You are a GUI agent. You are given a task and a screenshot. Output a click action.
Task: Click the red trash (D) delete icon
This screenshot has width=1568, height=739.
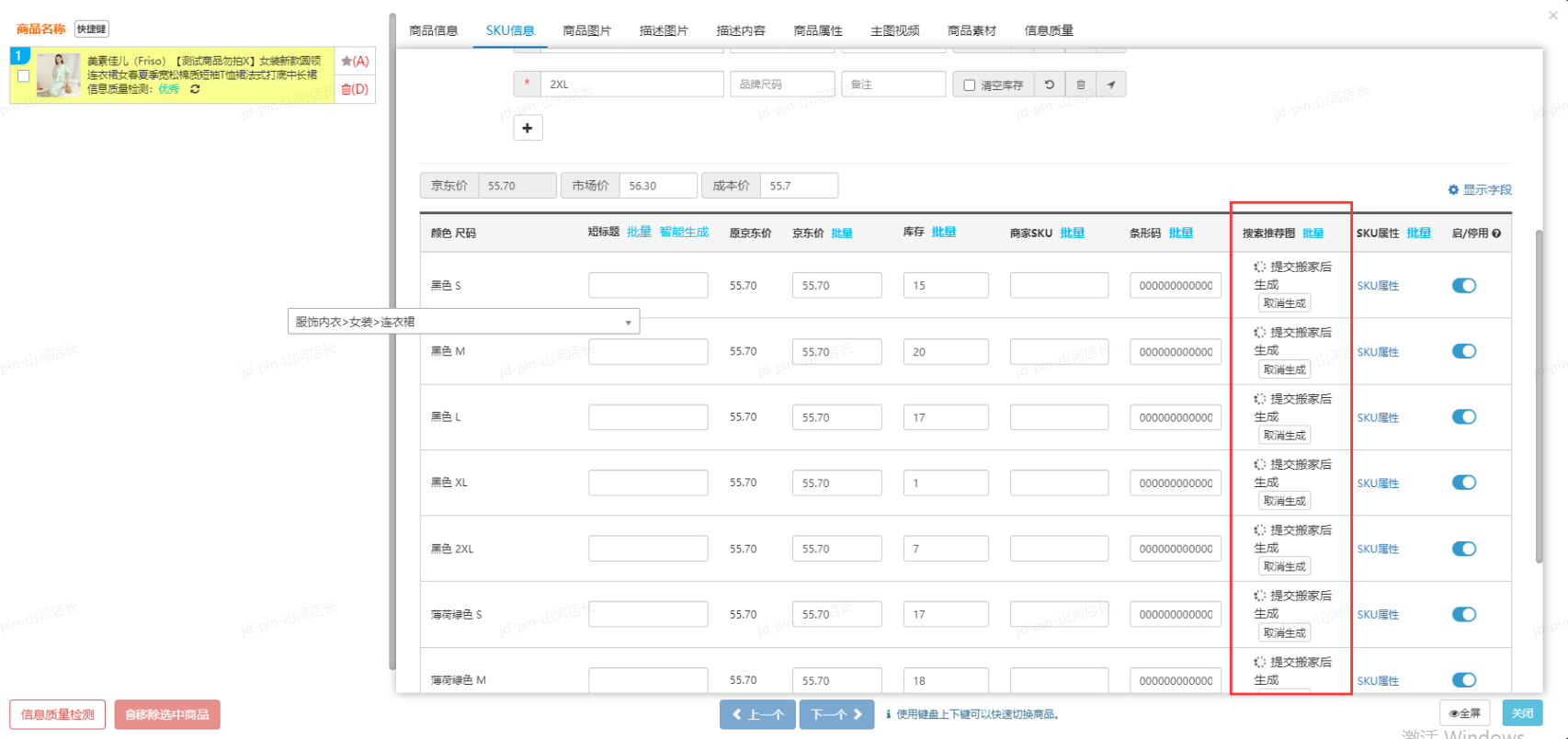tap(355, 89)
